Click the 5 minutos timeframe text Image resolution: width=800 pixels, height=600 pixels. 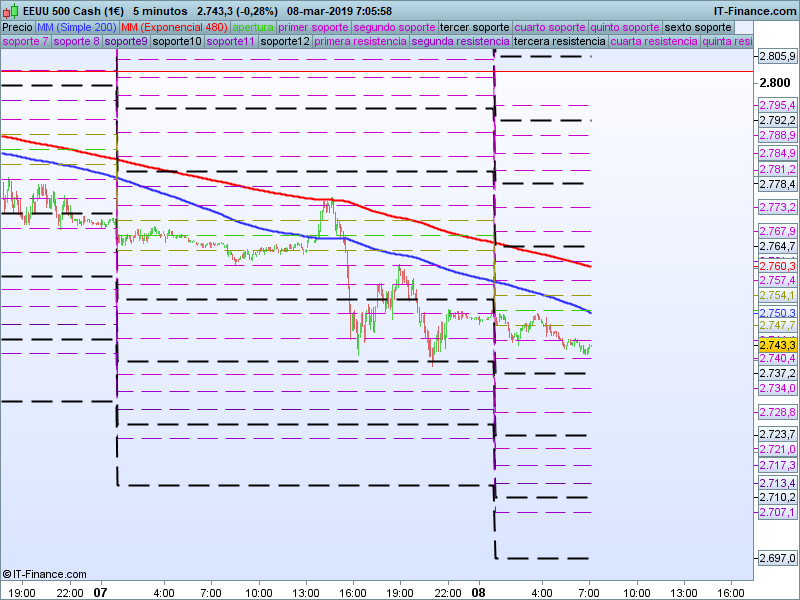(x=160, y=11)
